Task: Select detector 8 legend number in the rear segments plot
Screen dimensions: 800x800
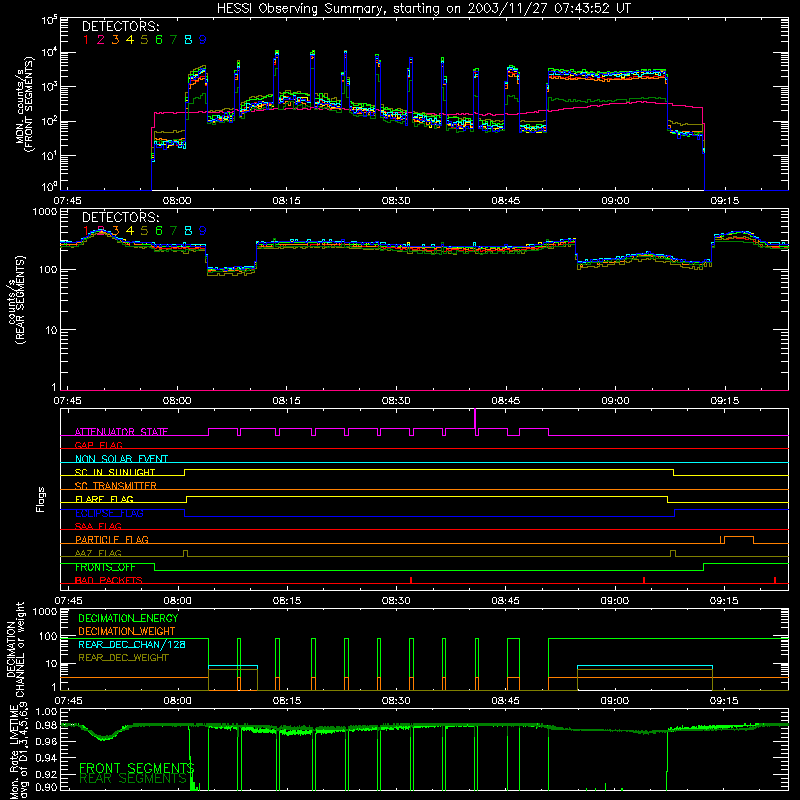Action: click(188, 231)
